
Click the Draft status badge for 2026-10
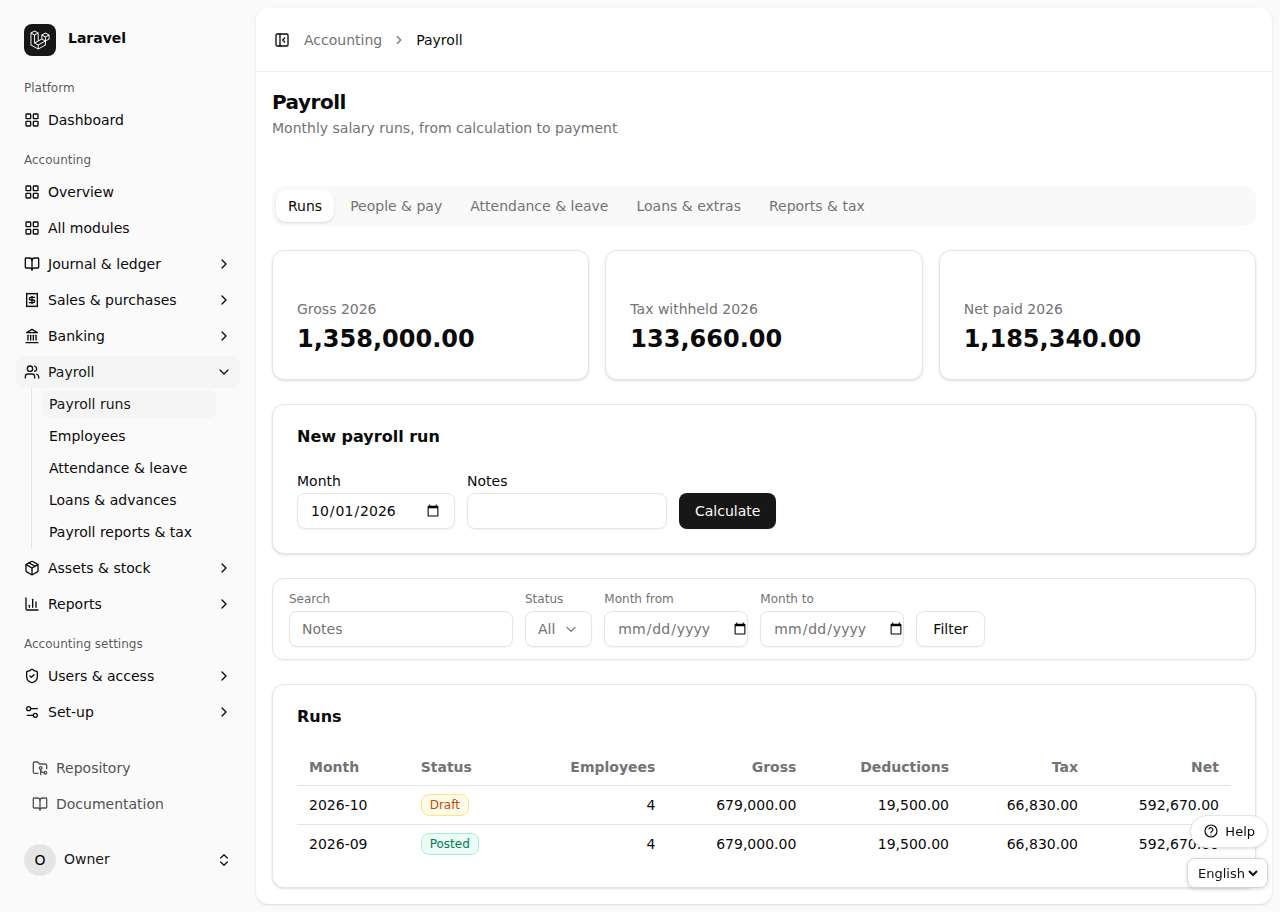(x=445, y=805)
